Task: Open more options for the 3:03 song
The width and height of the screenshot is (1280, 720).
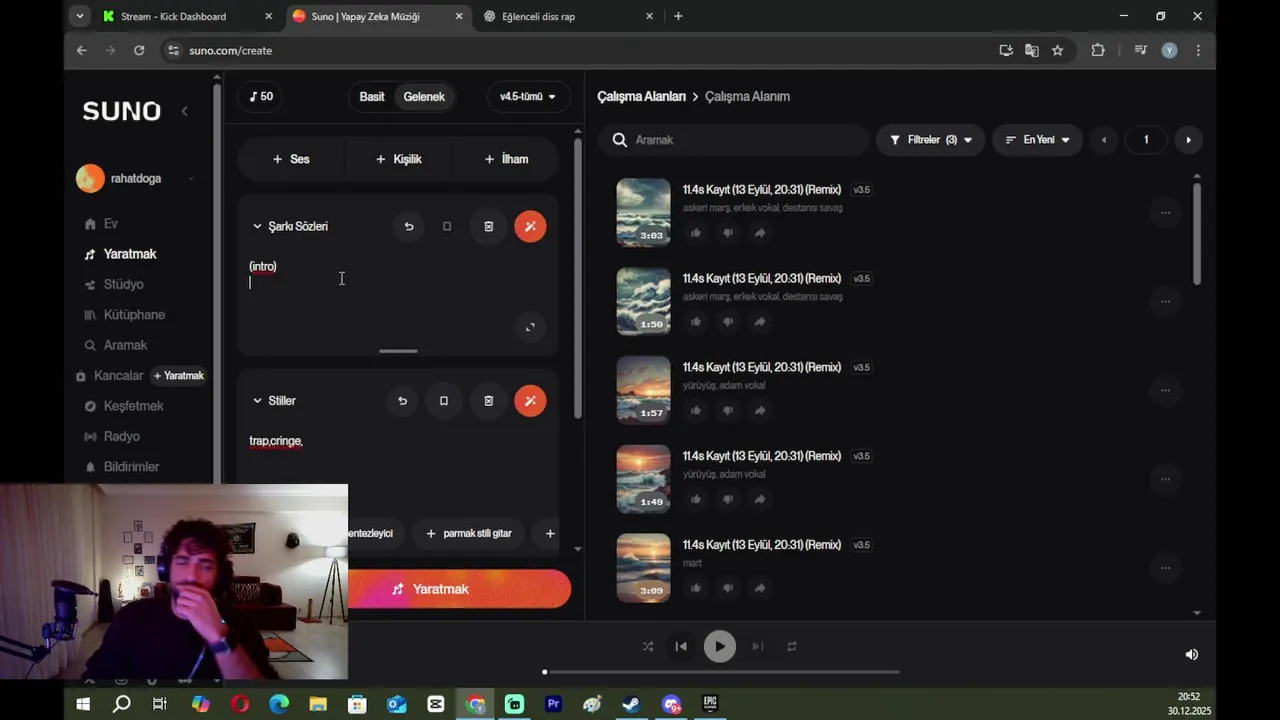Action: point(1165,212)
